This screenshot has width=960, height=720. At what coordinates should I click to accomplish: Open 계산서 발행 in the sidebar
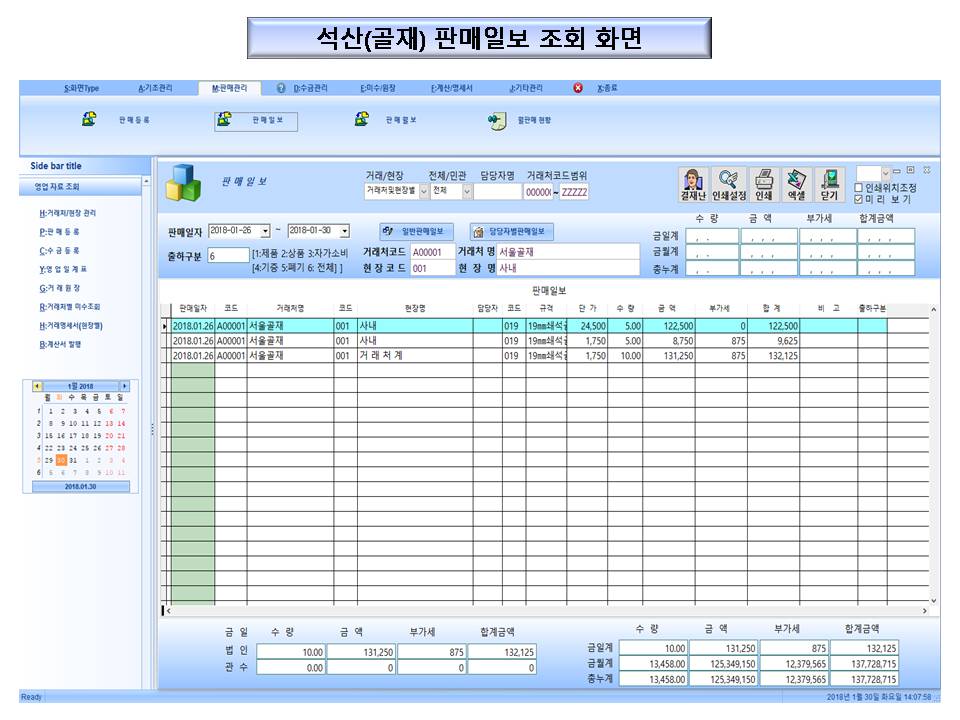(x=60, y=344)
